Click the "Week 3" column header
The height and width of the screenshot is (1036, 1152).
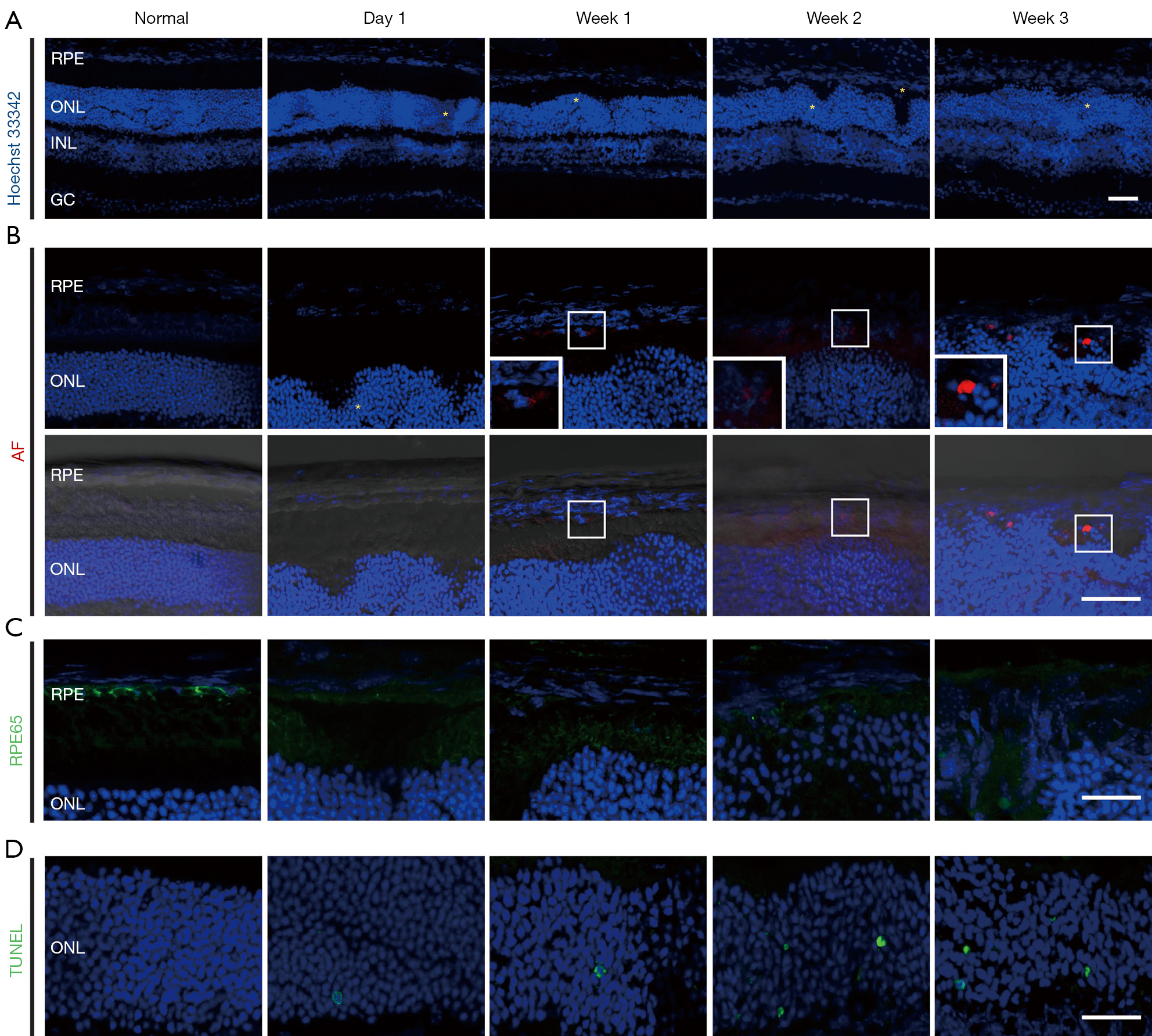[1040, 18]
